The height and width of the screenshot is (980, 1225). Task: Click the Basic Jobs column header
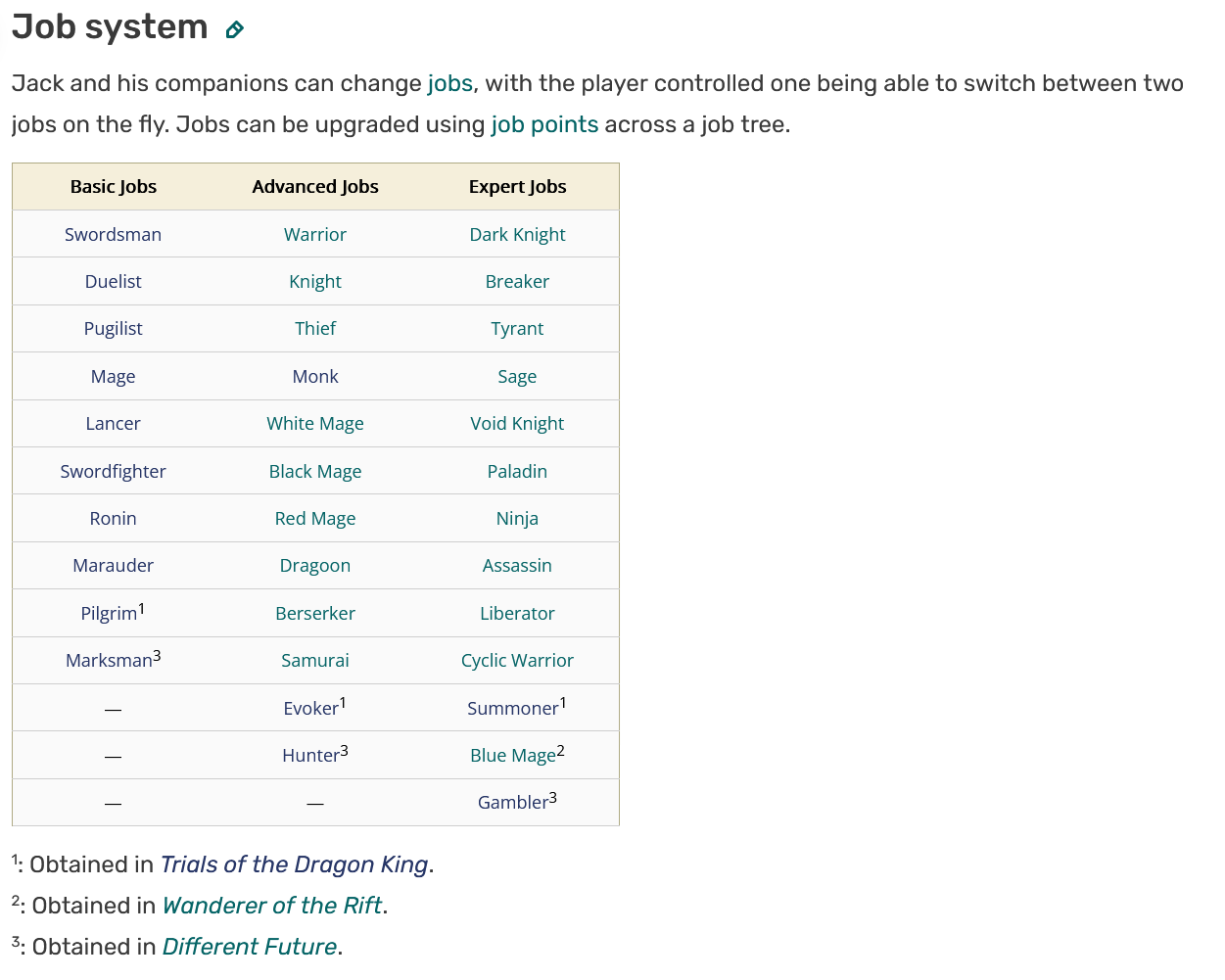click(x=114, y=186)
